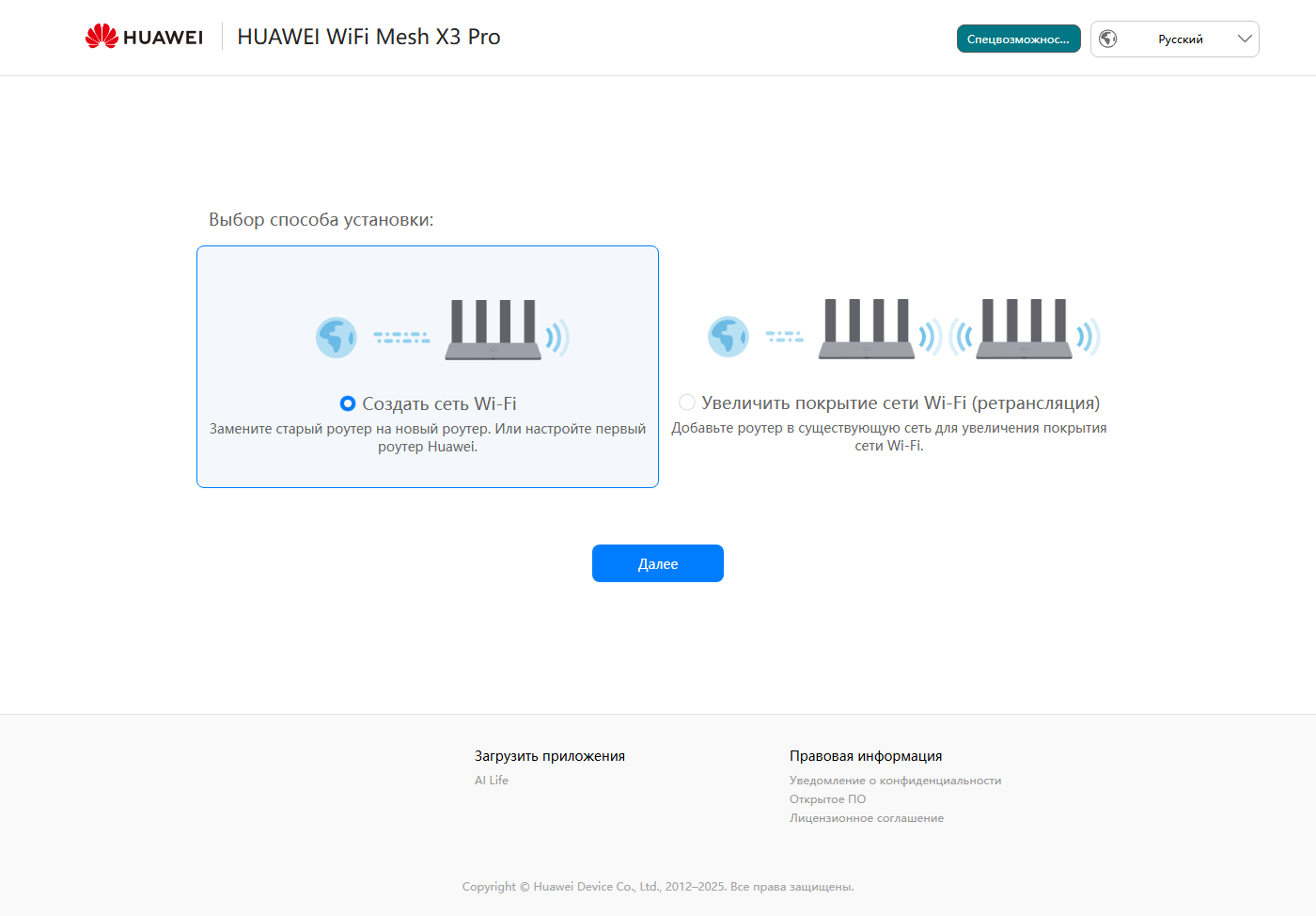Click the two-router relay illustration

click(904, 329)
